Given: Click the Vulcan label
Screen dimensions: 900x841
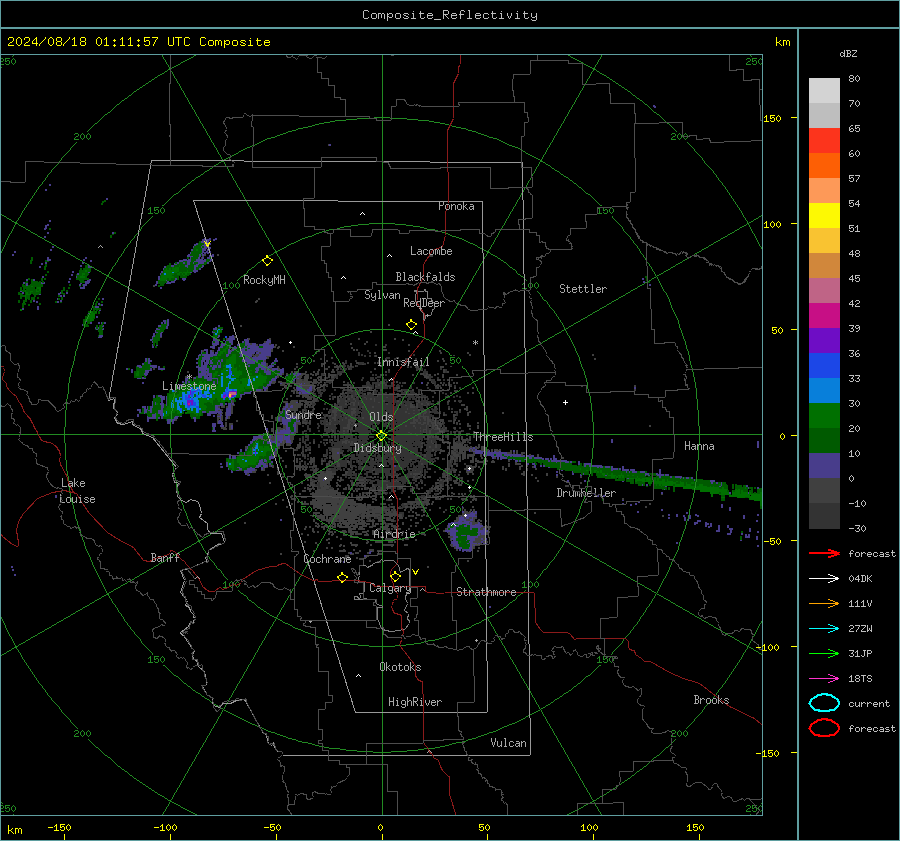Looking at the screenshot, I should pyautogui.click(x=509, y=743).
